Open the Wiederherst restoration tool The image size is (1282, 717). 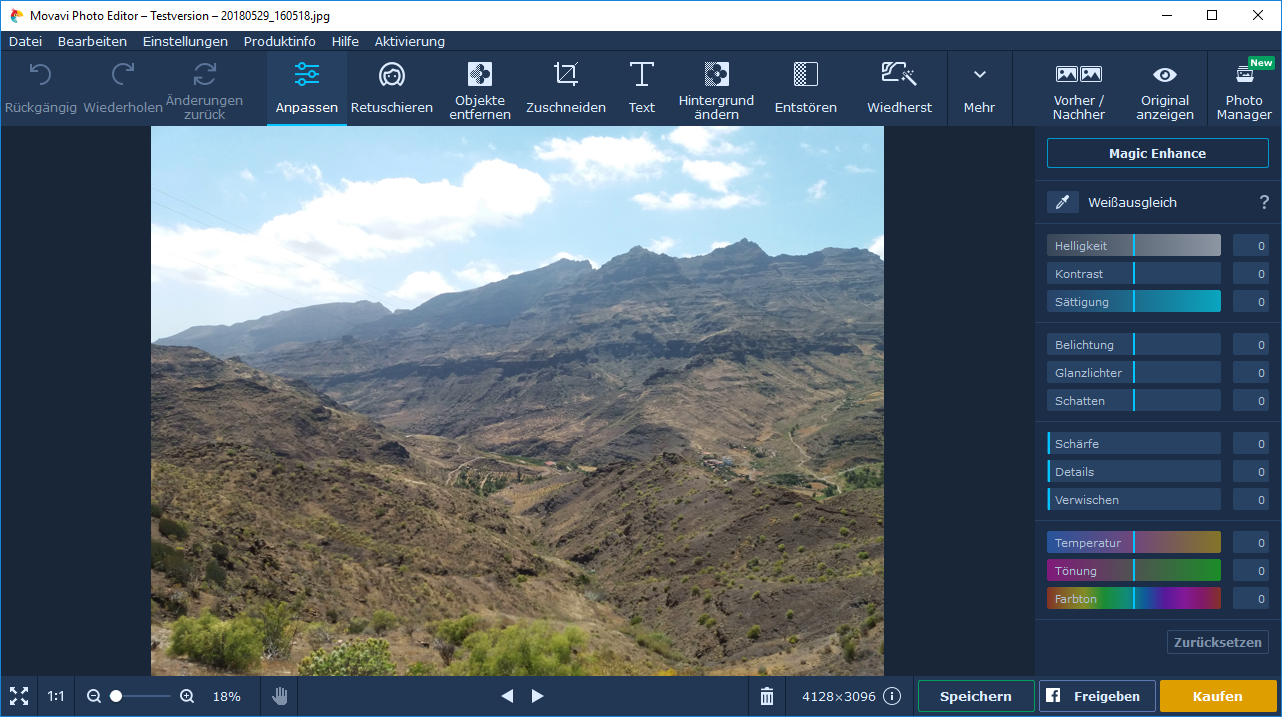click(x=900, y=88)
